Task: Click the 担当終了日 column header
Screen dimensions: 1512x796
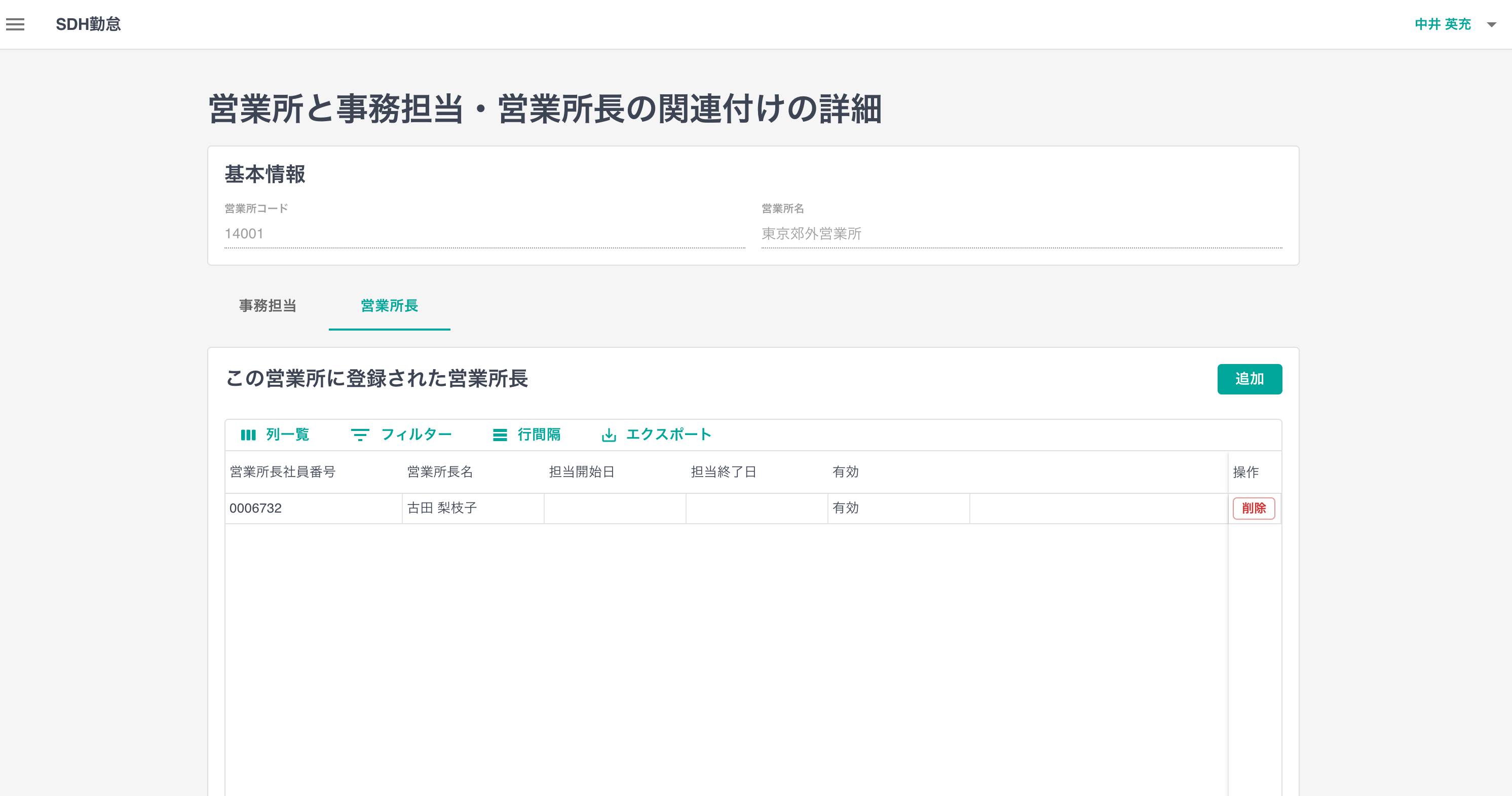Action: [x=723, y=472]
